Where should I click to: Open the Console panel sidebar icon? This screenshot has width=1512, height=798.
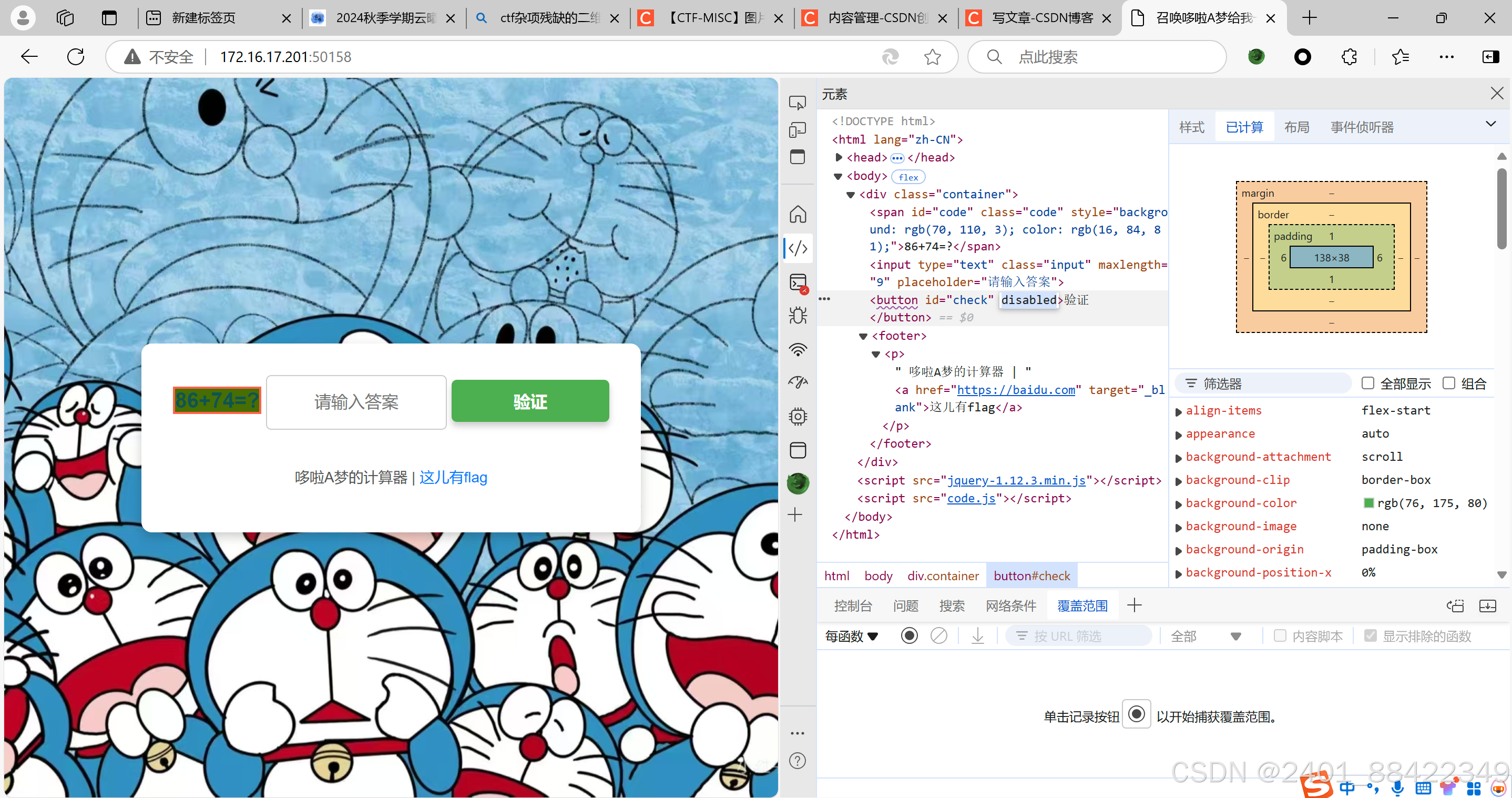[x=798, y=282]
